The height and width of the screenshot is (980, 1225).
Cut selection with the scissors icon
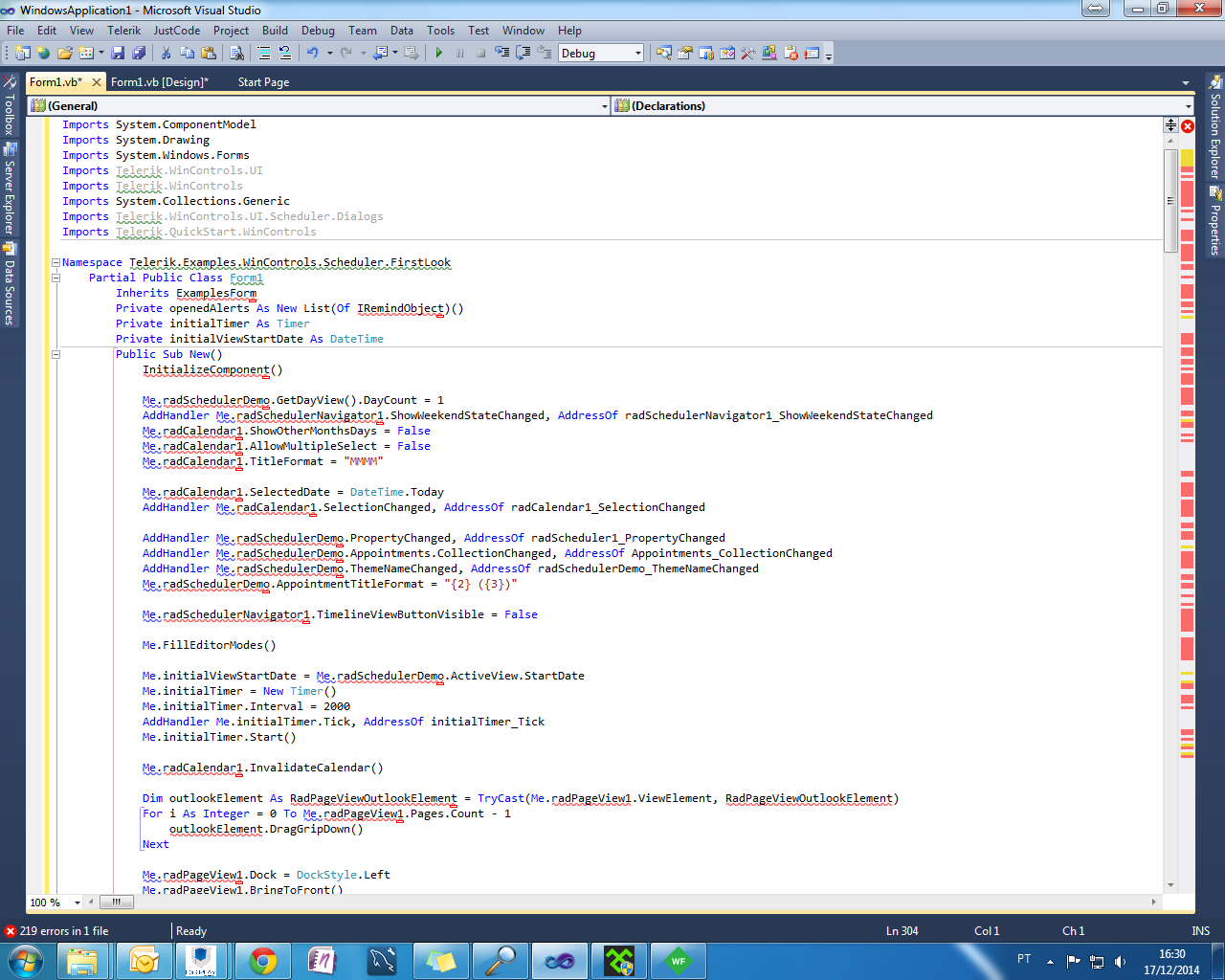166,54
